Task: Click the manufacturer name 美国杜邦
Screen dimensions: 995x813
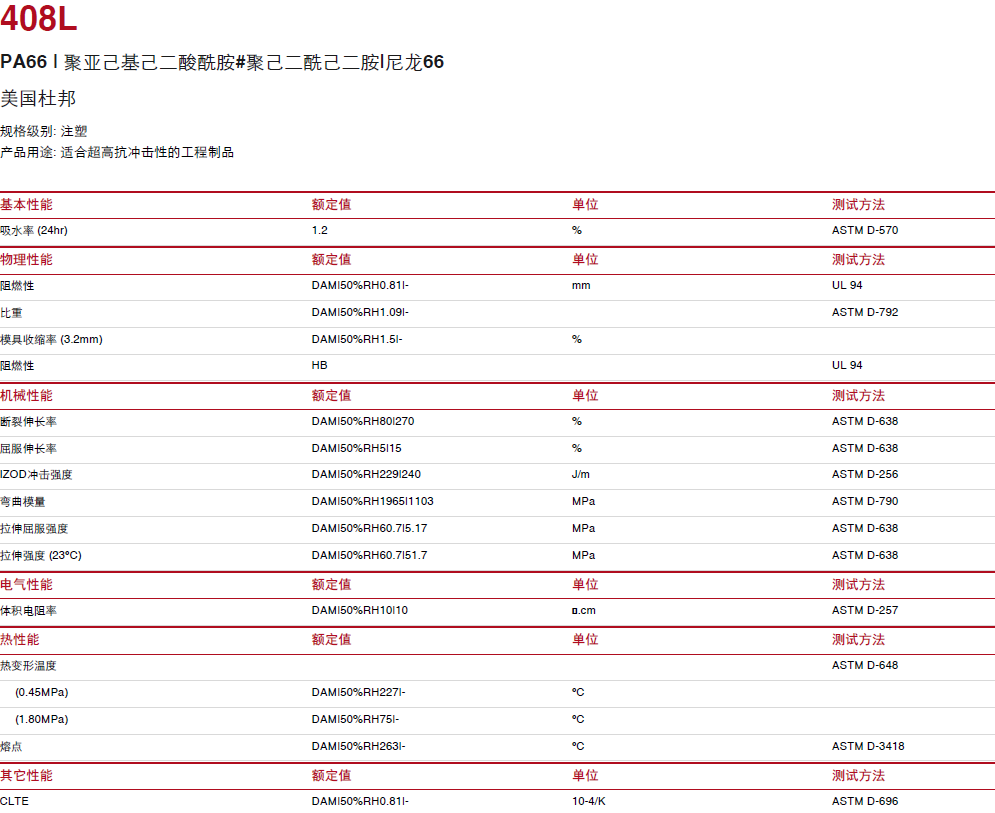Action: pyautogui.click(x=38, y=98)
